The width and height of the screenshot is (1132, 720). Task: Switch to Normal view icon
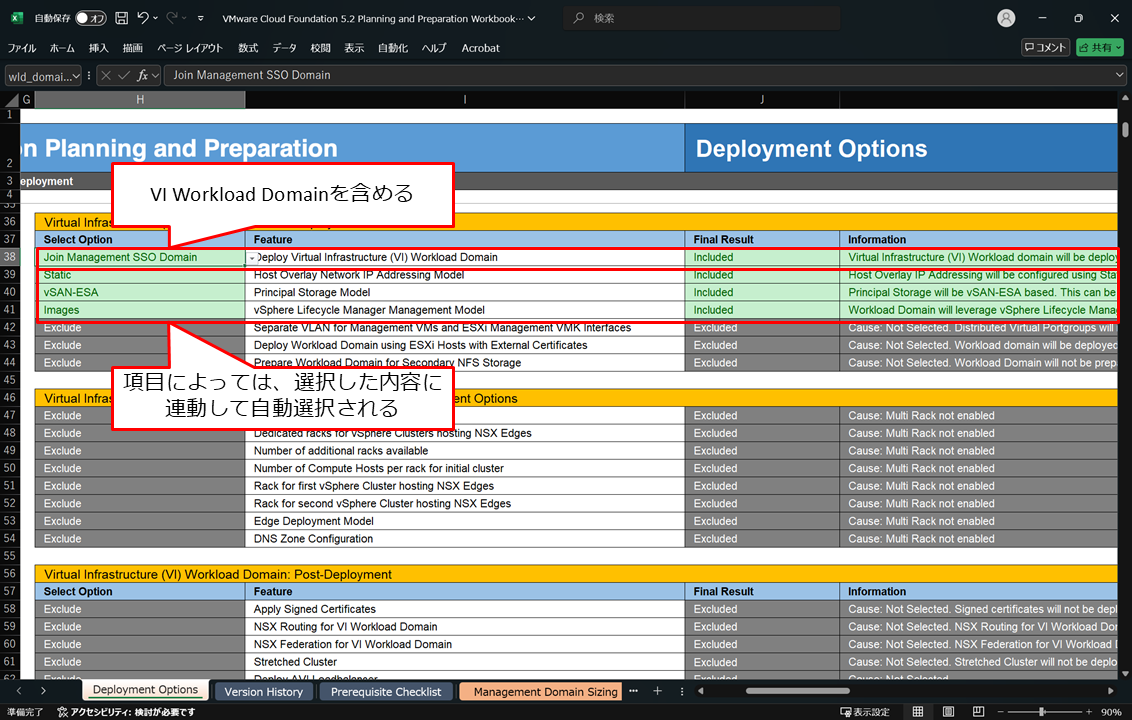[x=918, y=712]
